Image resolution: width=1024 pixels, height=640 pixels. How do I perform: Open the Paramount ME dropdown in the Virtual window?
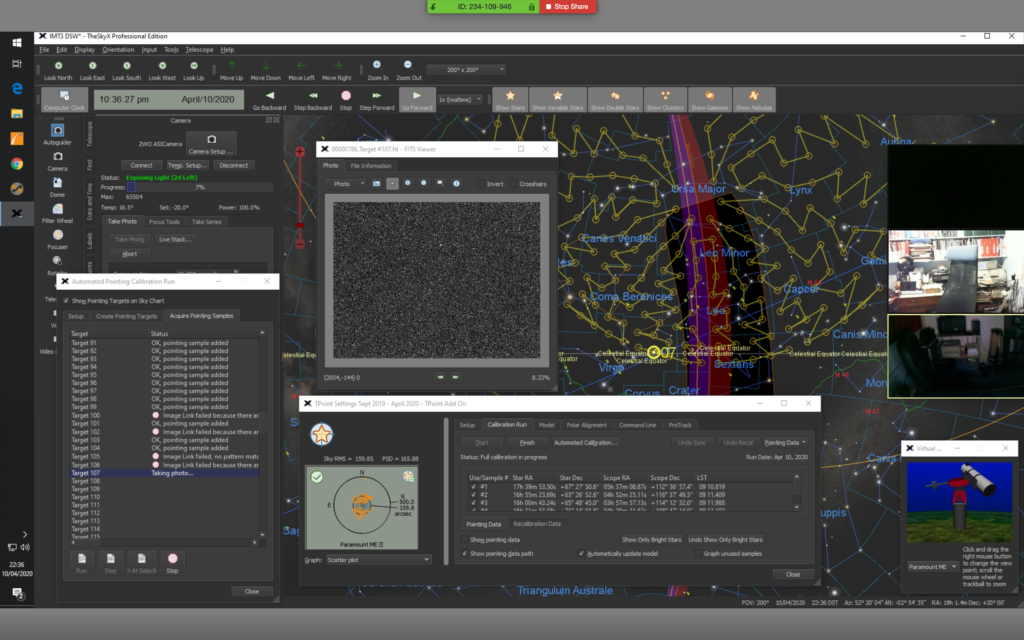[933, 566]
